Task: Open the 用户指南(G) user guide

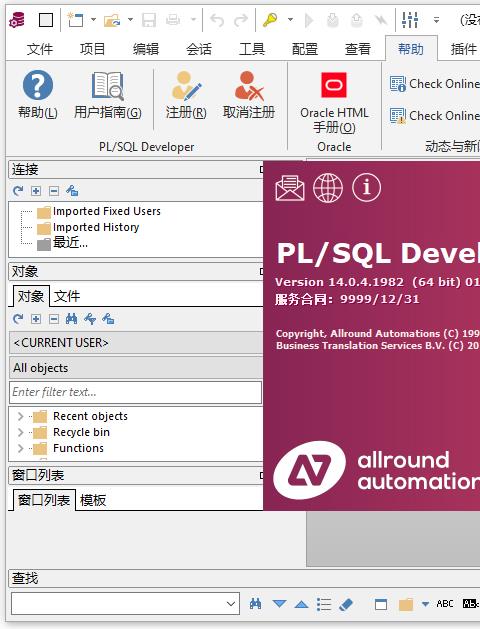Action: coord(107,95)
